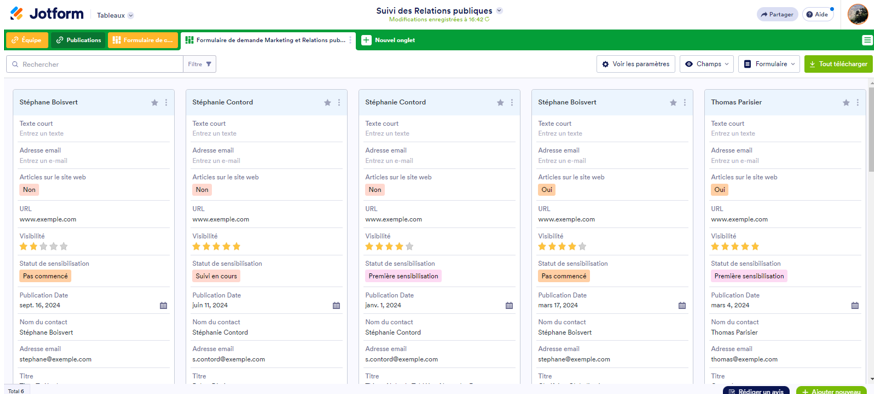Favorite the Thomas Parisier card with its star
874x394 pixels.
pyautogui.click(x=846, y=103)
